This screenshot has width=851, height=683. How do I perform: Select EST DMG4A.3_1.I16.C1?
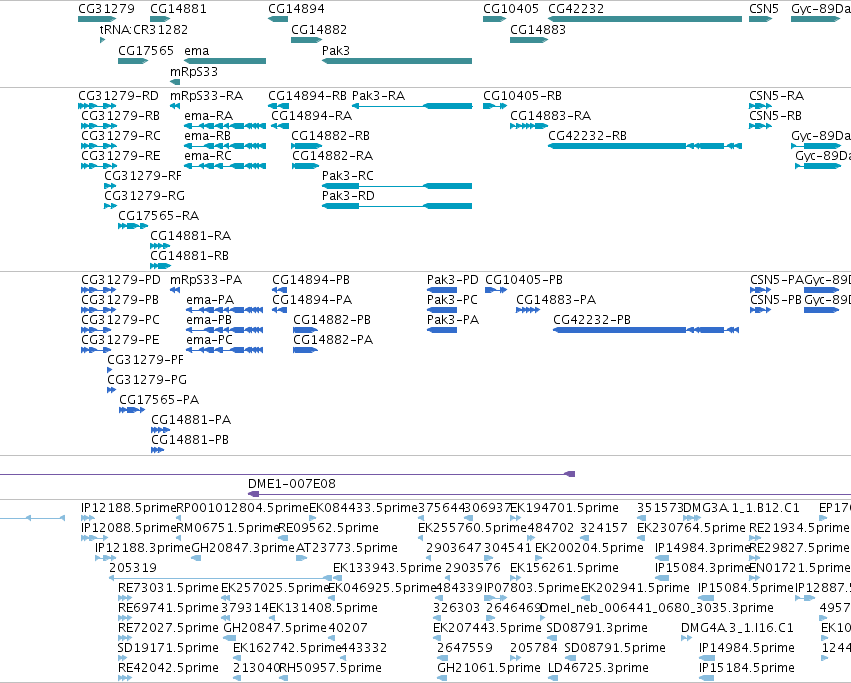(x=737, y=628)
